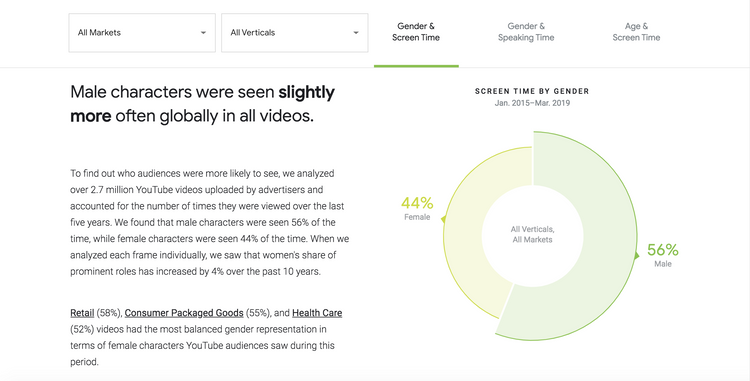
Task: Click the Jan. 2015–Mar. 2019 date range
Action: 532,103
